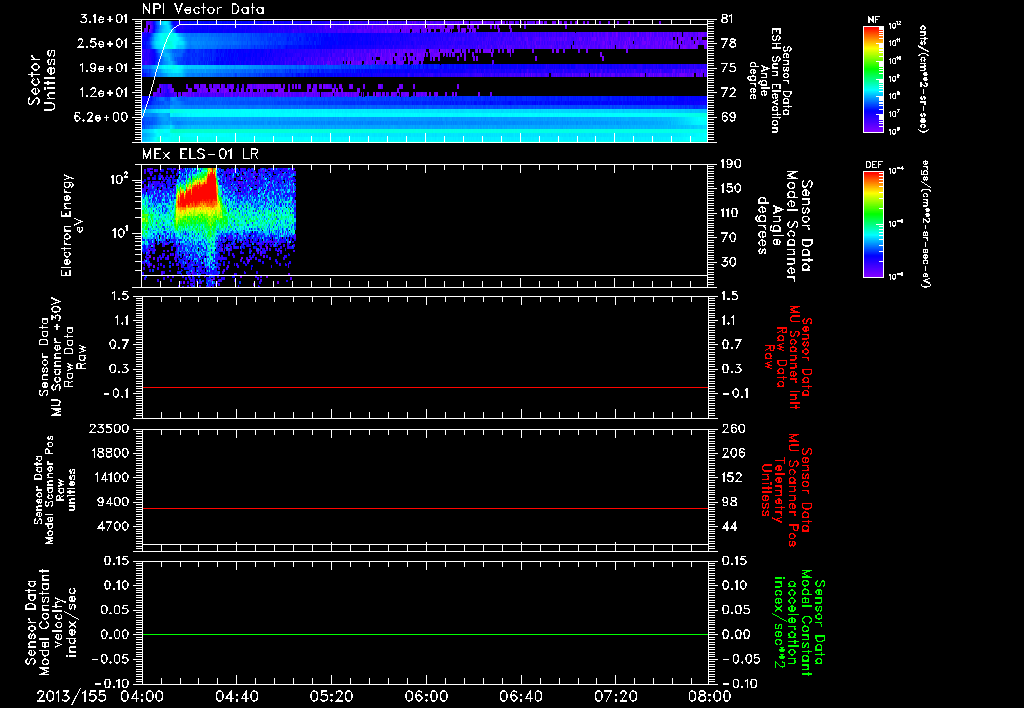Click the 06:00 time tick label
The image size is (1024, 708).
(426, 696)
